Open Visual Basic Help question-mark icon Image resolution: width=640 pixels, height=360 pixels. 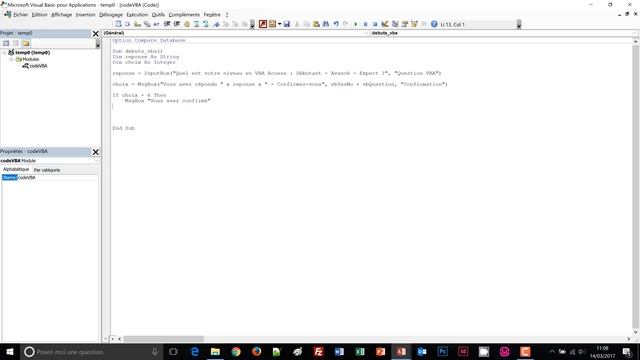pyautogui.click(x=434, y=24)
